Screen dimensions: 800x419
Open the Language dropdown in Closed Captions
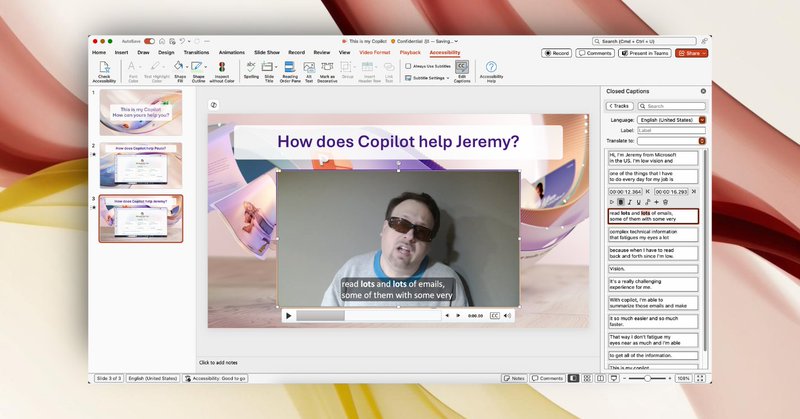[702, 120]
